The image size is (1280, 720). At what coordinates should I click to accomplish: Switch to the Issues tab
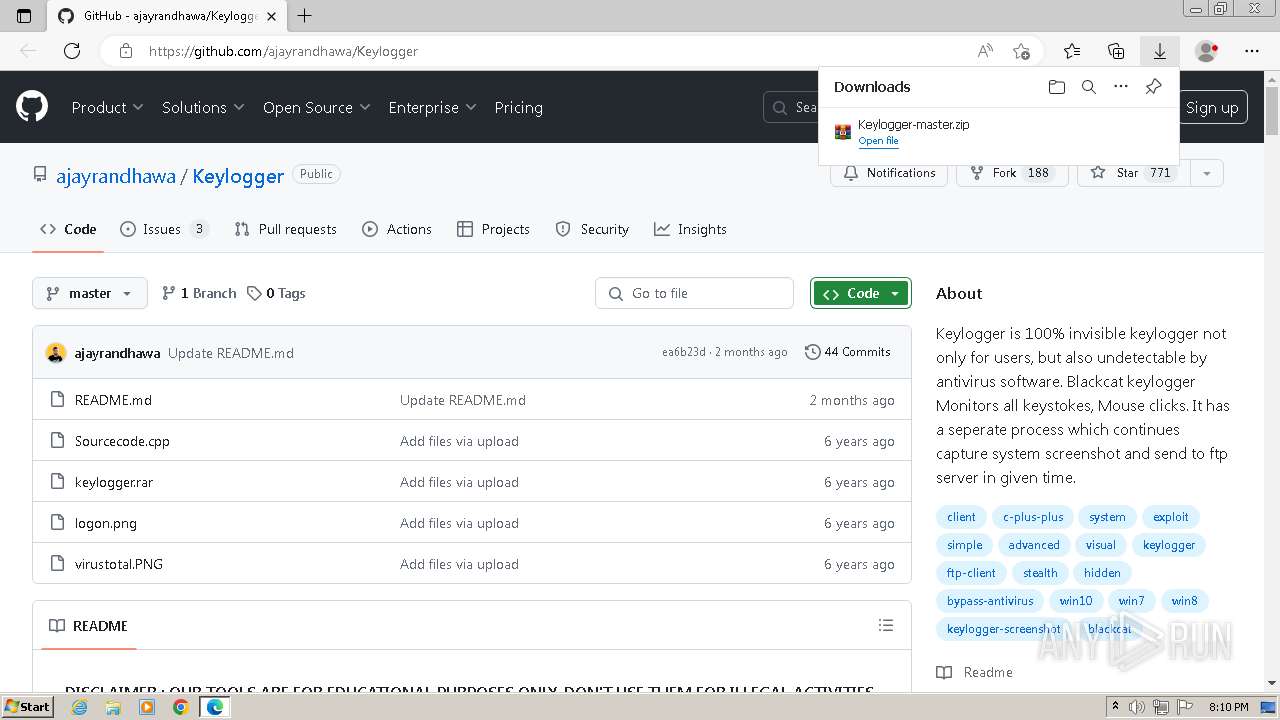click(x=164, y=229)
